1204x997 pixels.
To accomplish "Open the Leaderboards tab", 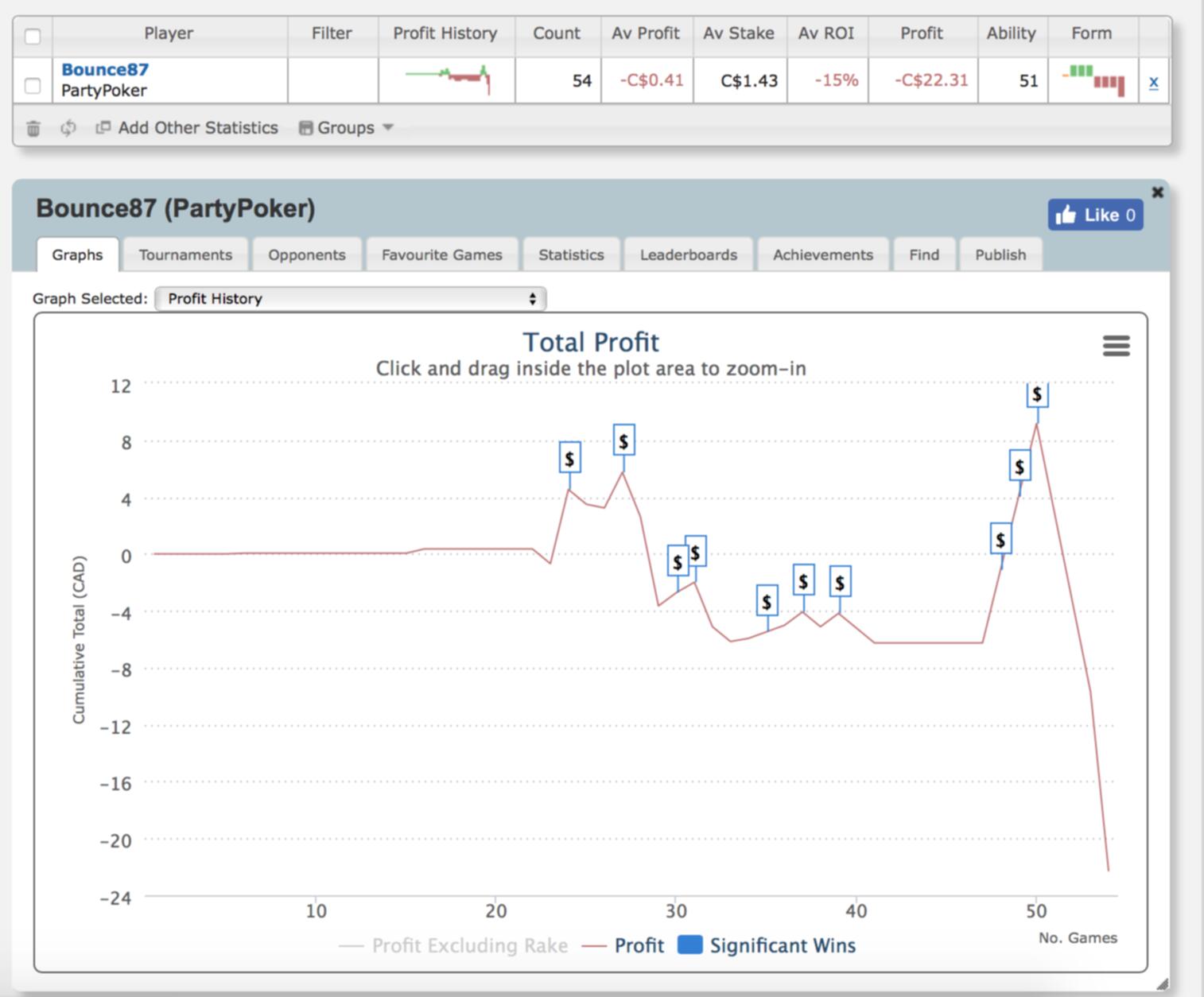I will 688,255.
